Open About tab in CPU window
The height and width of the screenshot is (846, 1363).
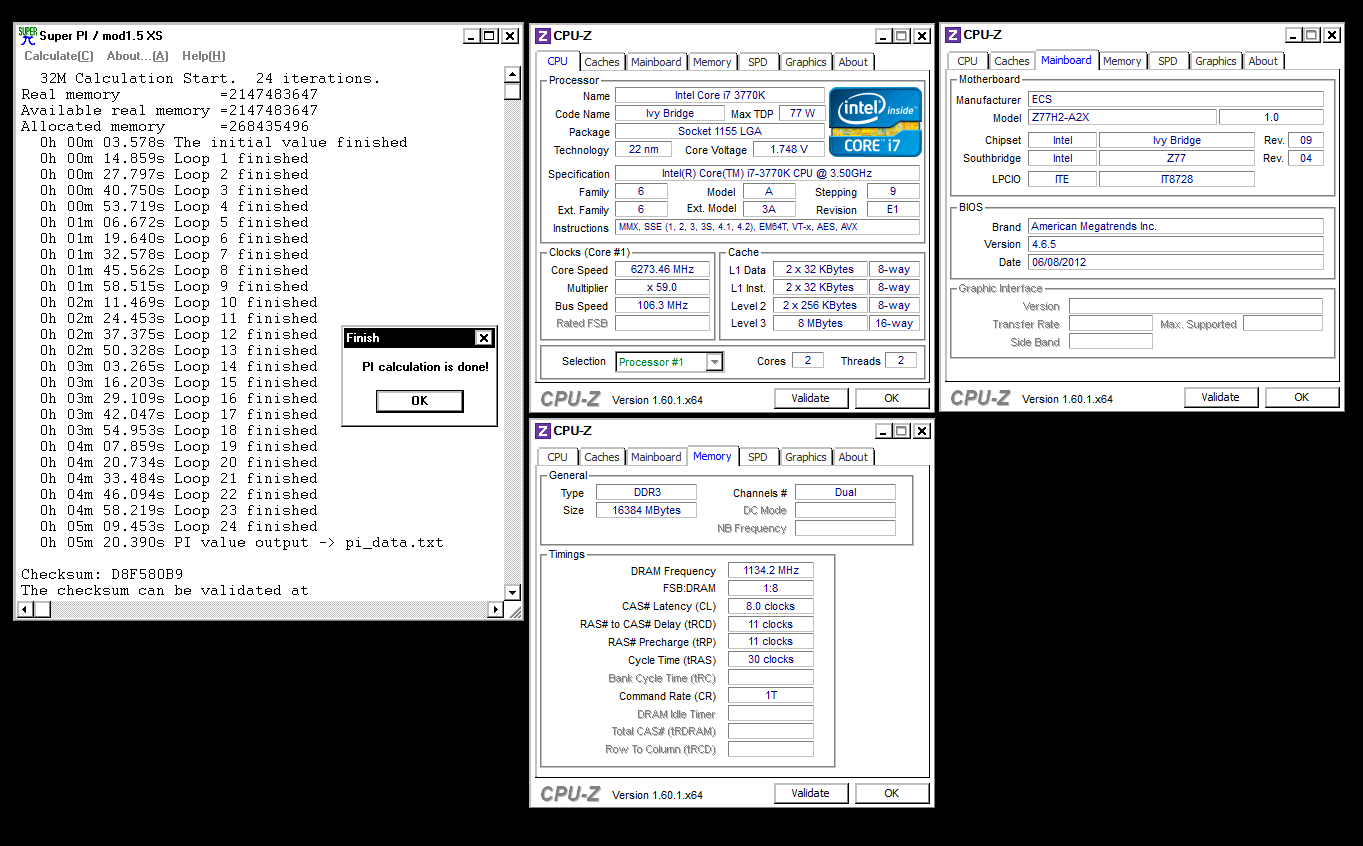[x=853, y=62]
